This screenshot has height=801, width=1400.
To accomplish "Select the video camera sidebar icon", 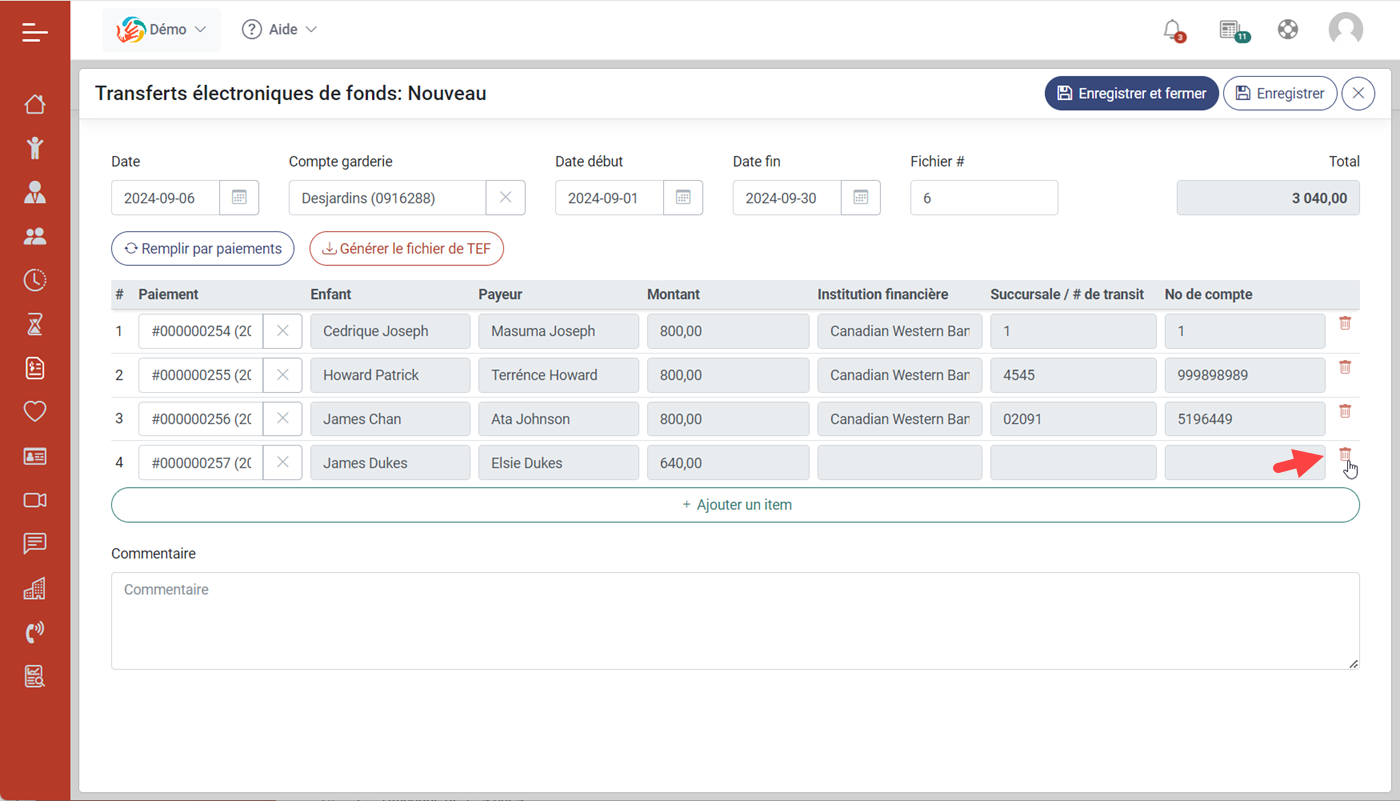I will click(35, 500).
